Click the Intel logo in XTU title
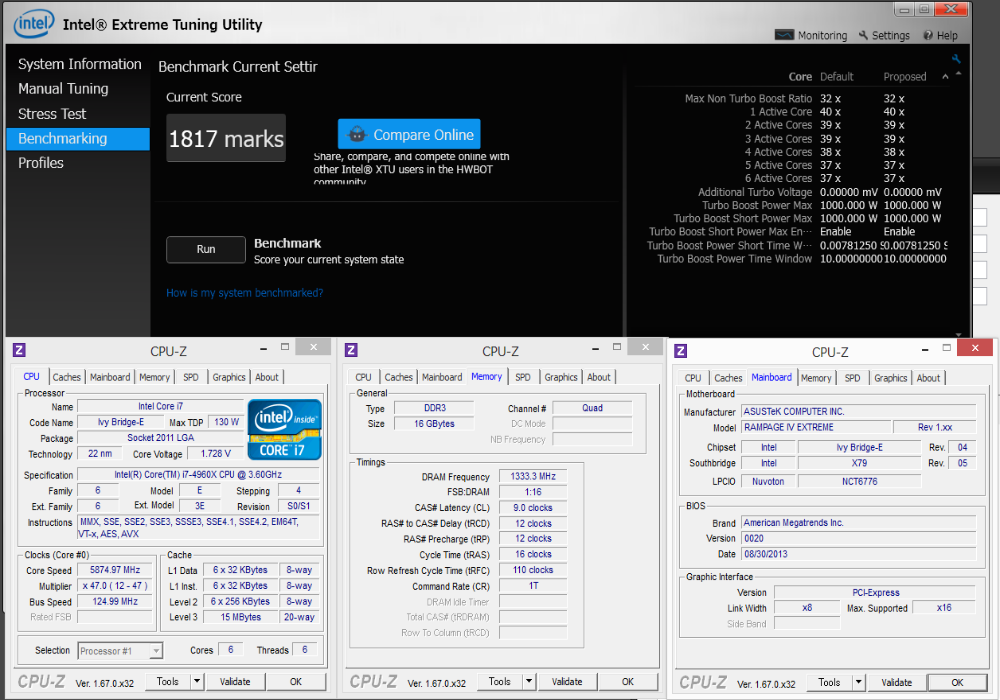This screenshot has width=1000, height=700. (33, 24)
